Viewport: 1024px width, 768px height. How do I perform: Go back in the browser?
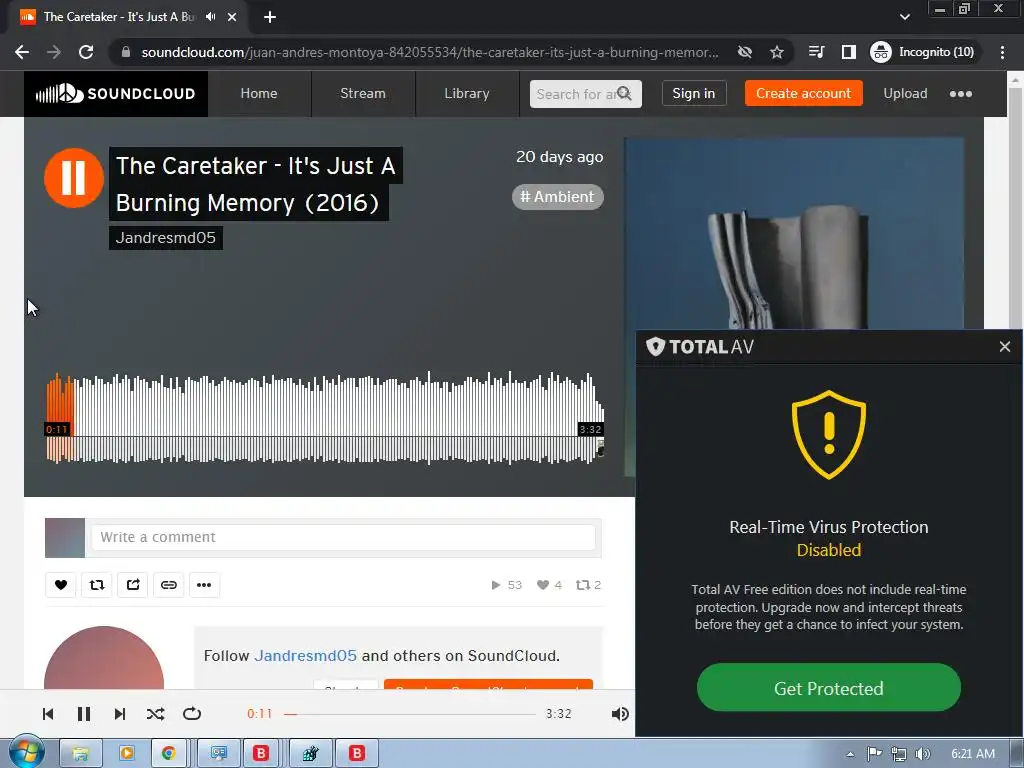[22, 52]
